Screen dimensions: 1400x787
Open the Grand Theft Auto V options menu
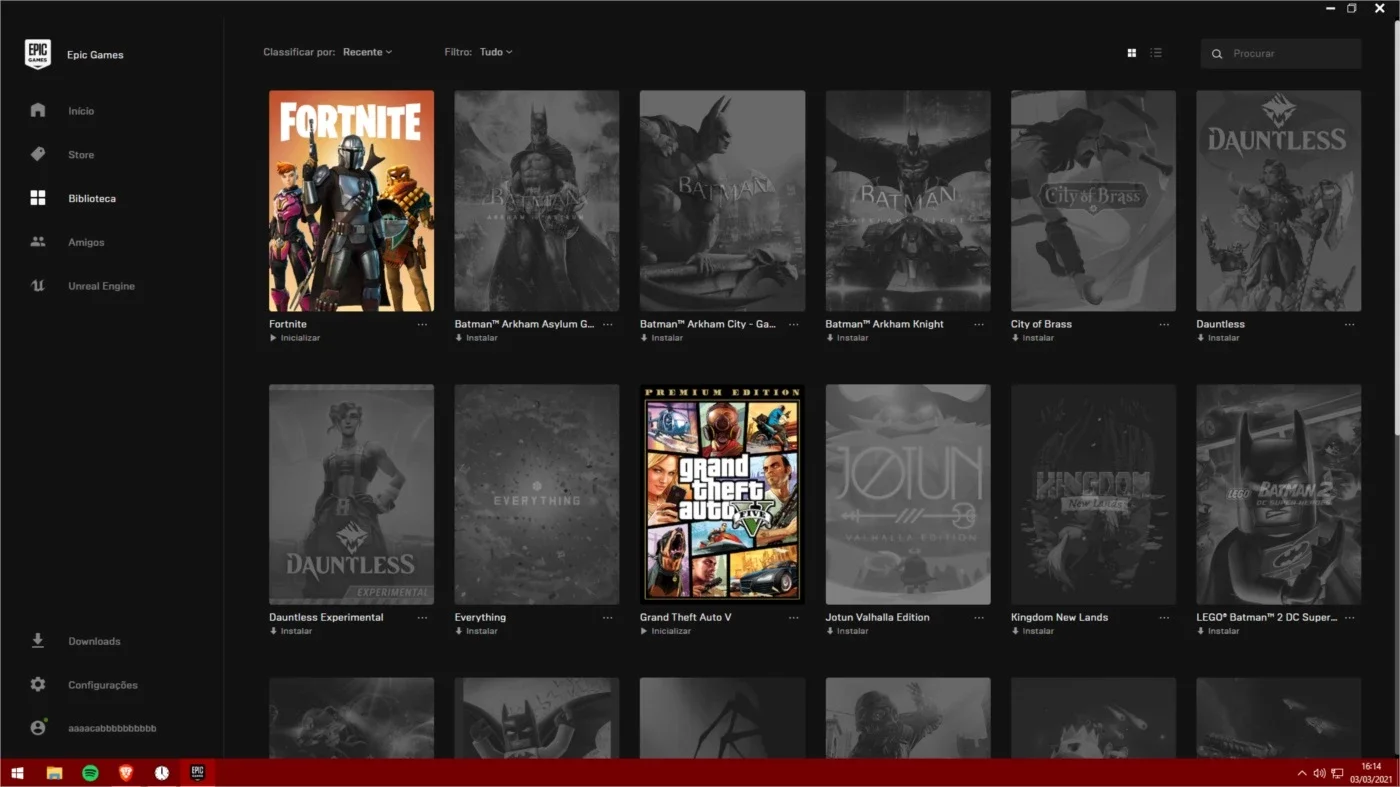[x=793, y=618]
